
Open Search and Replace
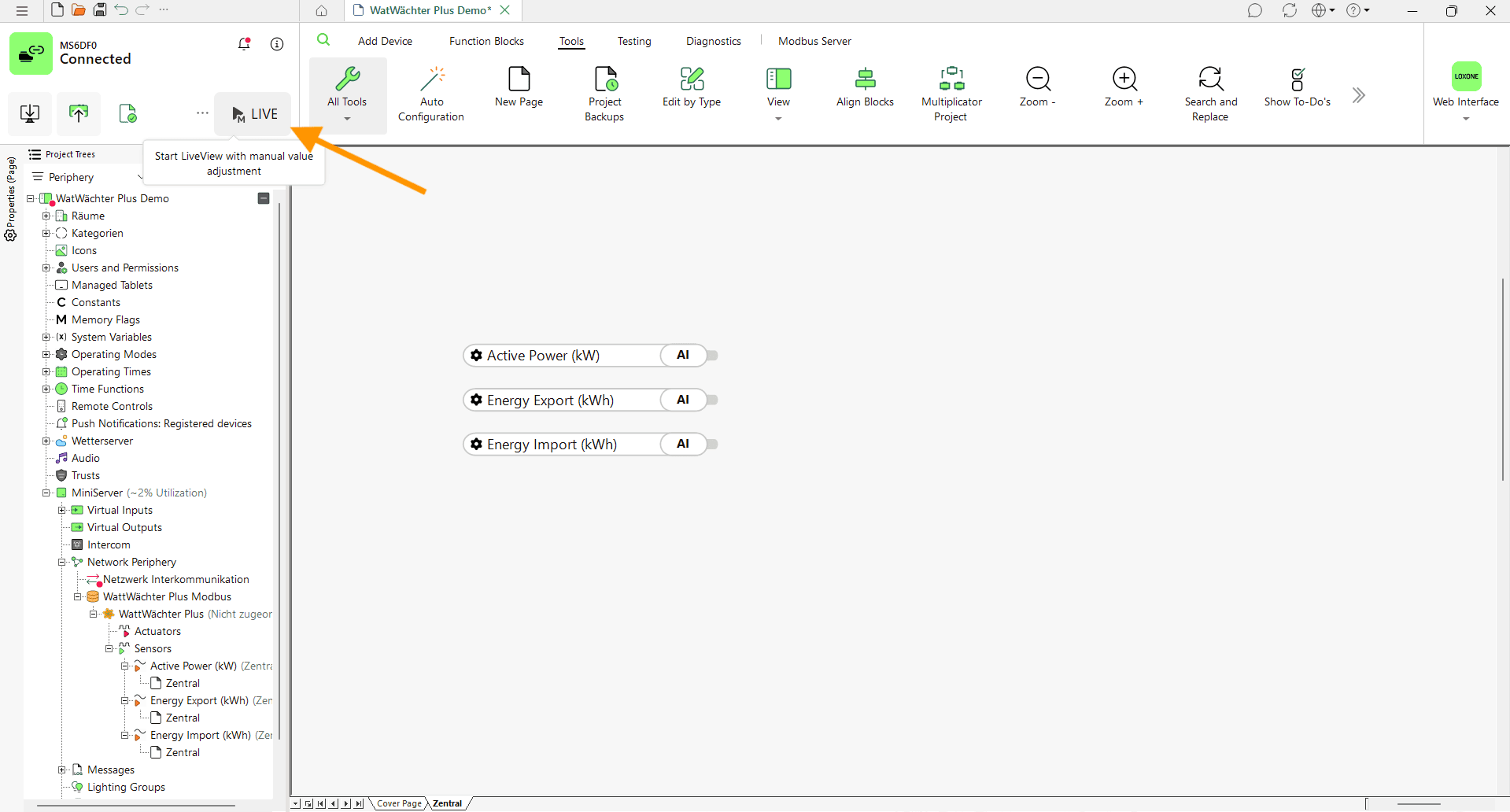pyautogui.click(x=1211, y=94)
